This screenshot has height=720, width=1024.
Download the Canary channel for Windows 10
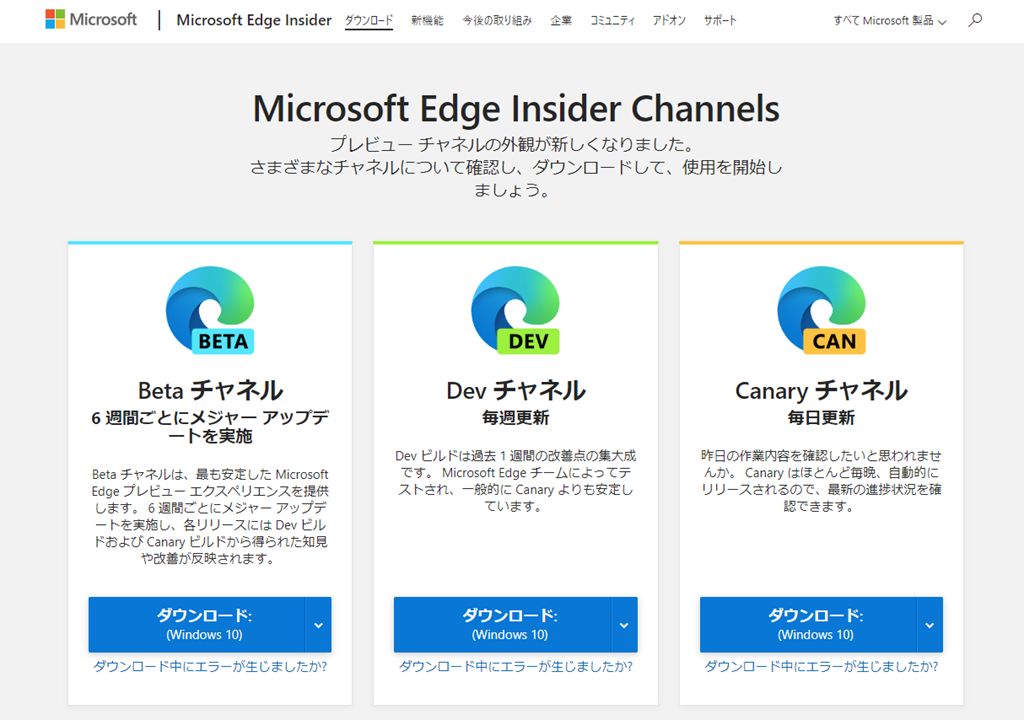pos(808,625)
